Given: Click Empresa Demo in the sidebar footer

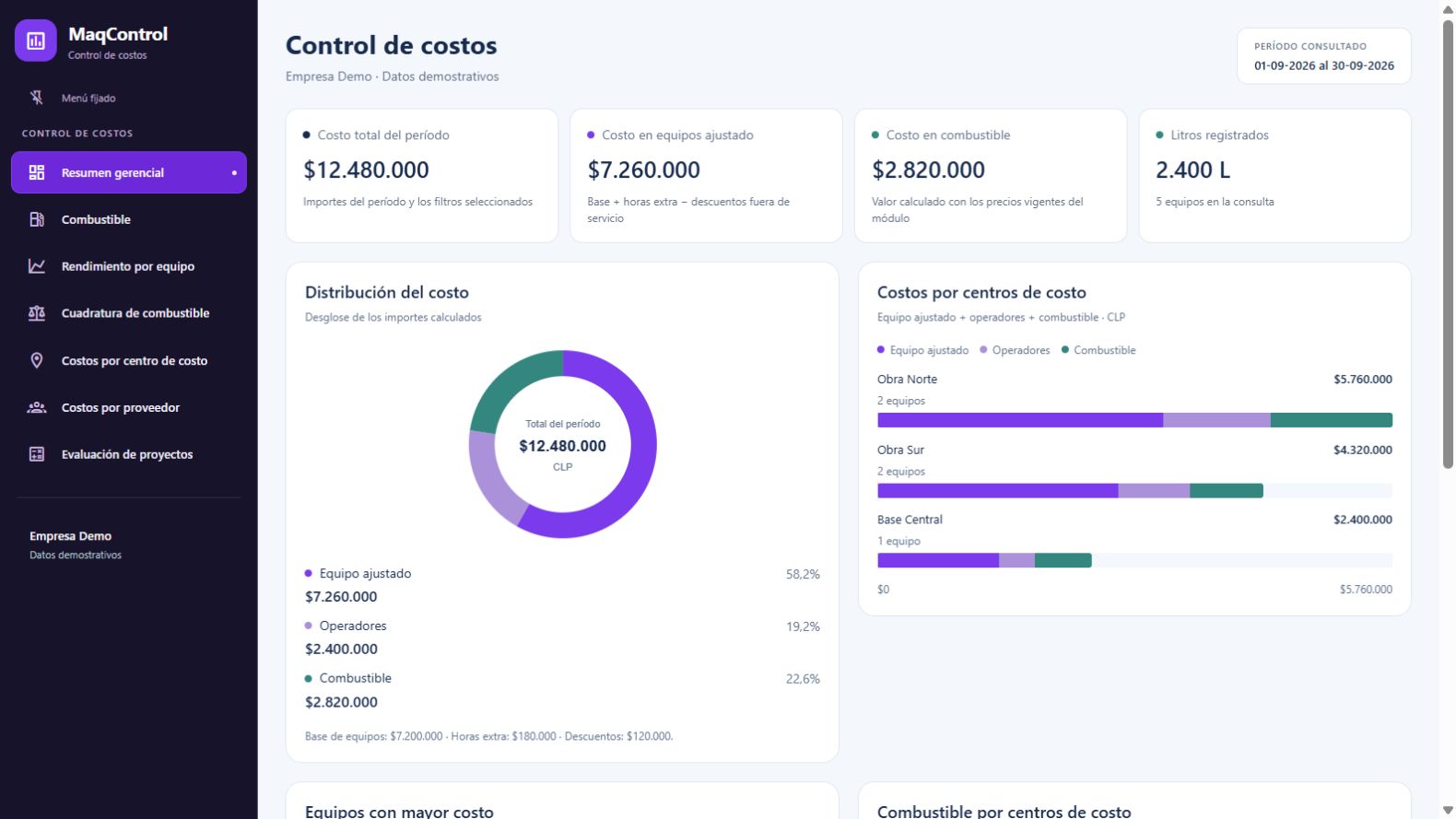Looking at the screenshot, I should coord(70,536).
